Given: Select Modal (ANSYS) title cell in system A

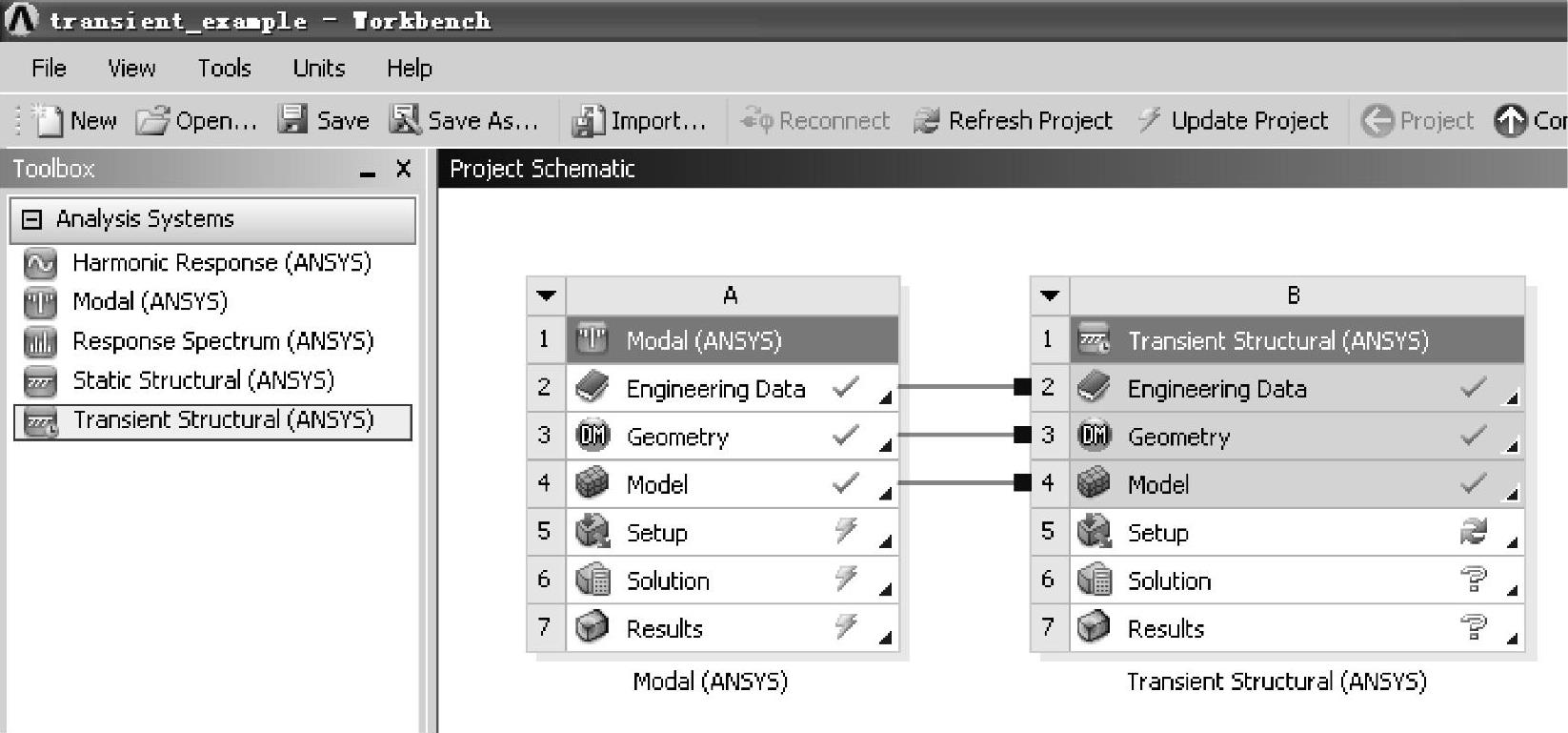Looking at the screenshot, I should click(733, 340).
